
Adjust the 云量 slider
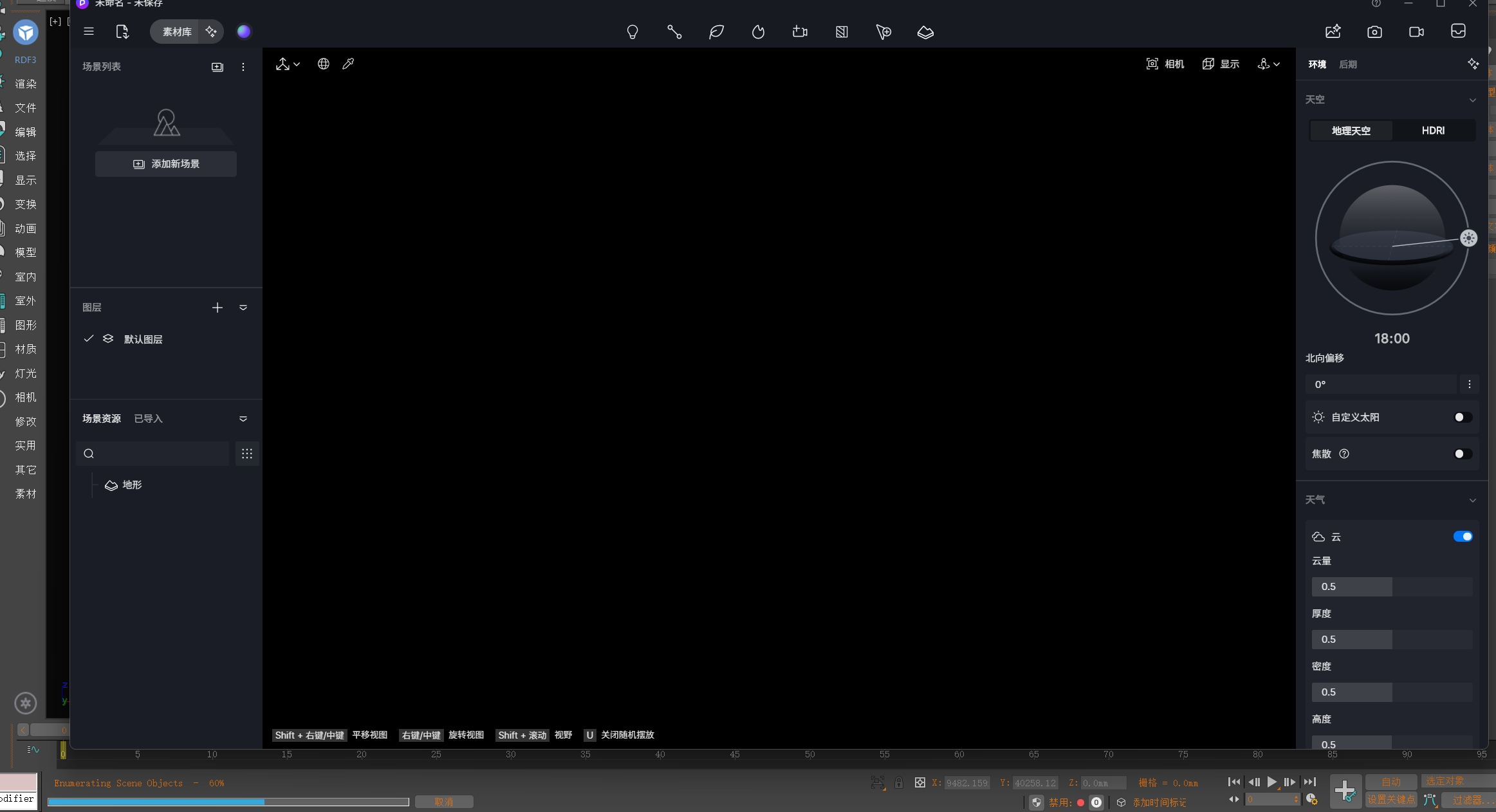(1392, 587)
